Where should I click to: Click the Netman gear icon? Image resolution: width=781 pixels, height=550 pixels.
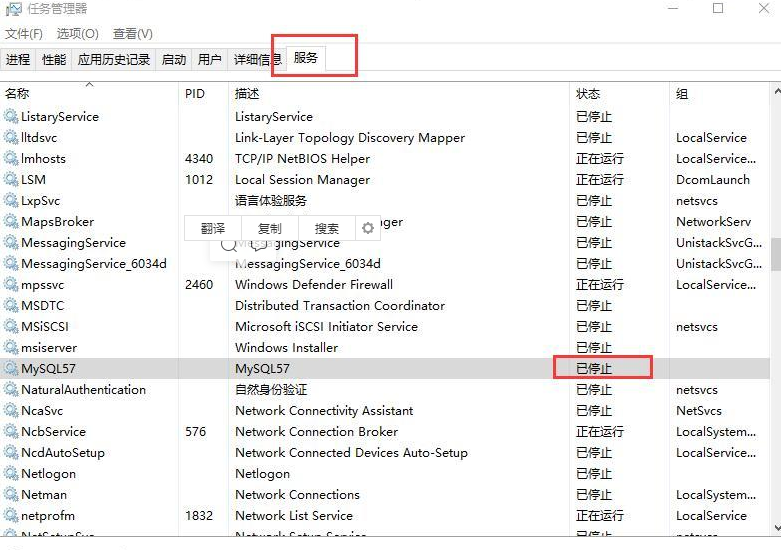[11, 495]
